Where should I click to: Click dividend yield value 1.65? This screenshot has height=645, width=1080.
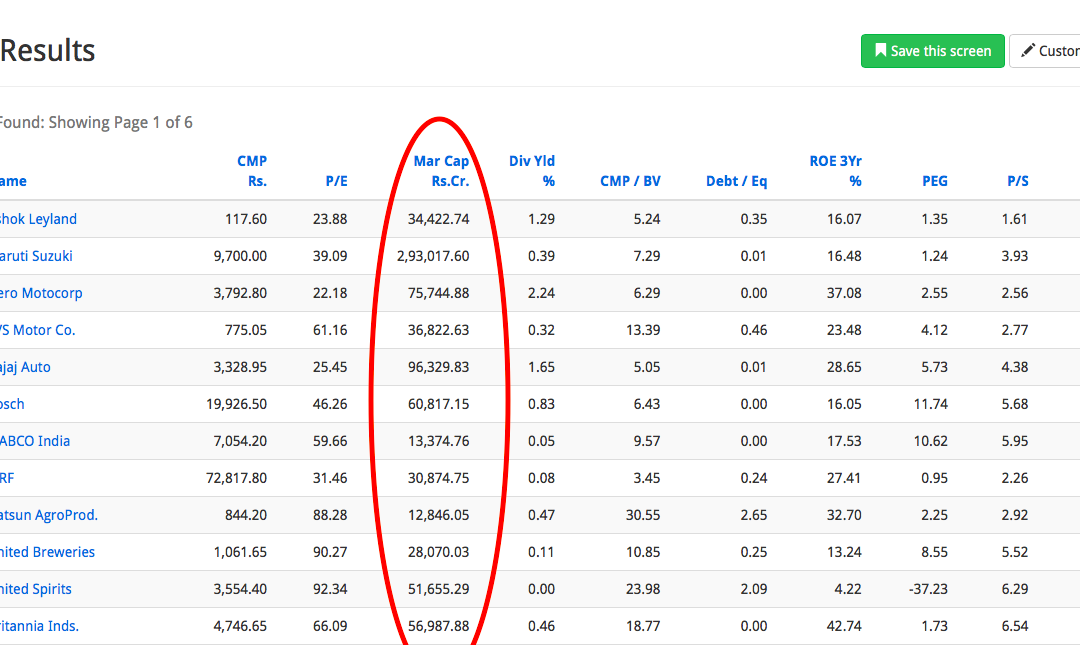(541, 367)
